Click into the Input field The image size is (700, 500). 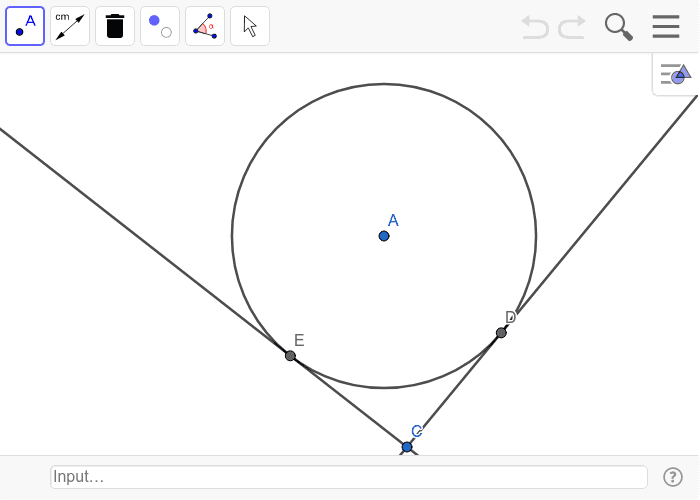pos(349,477)
